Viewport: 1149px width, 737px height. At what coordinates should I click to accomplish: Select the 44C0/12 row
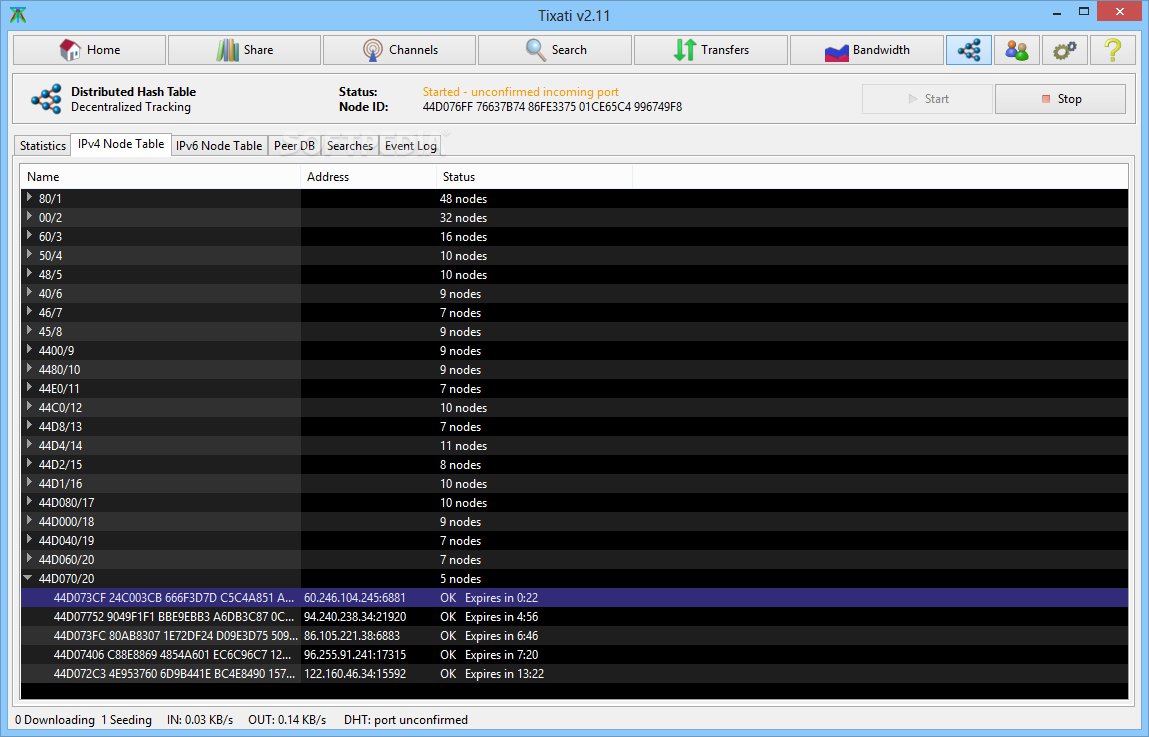574,407
